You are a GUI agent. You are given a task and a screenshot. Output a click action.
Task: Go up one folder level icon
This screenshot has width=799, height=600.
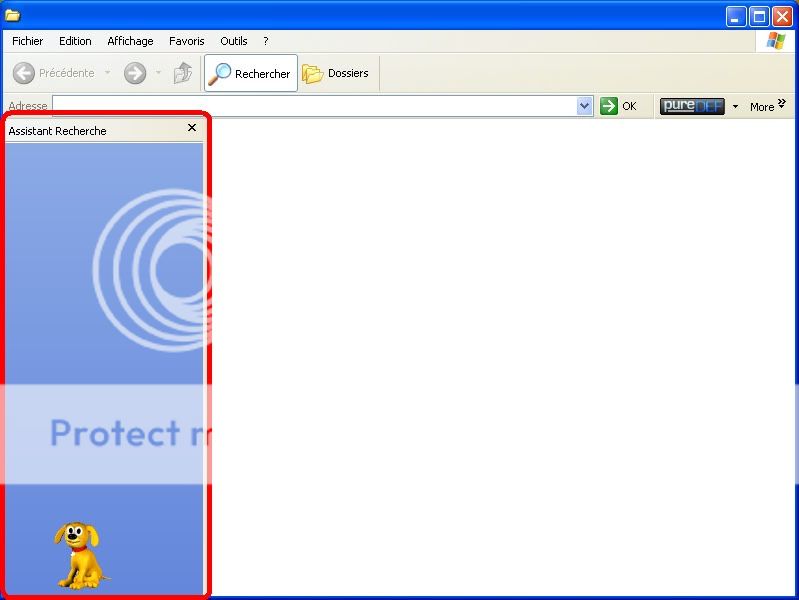[182, 73]
